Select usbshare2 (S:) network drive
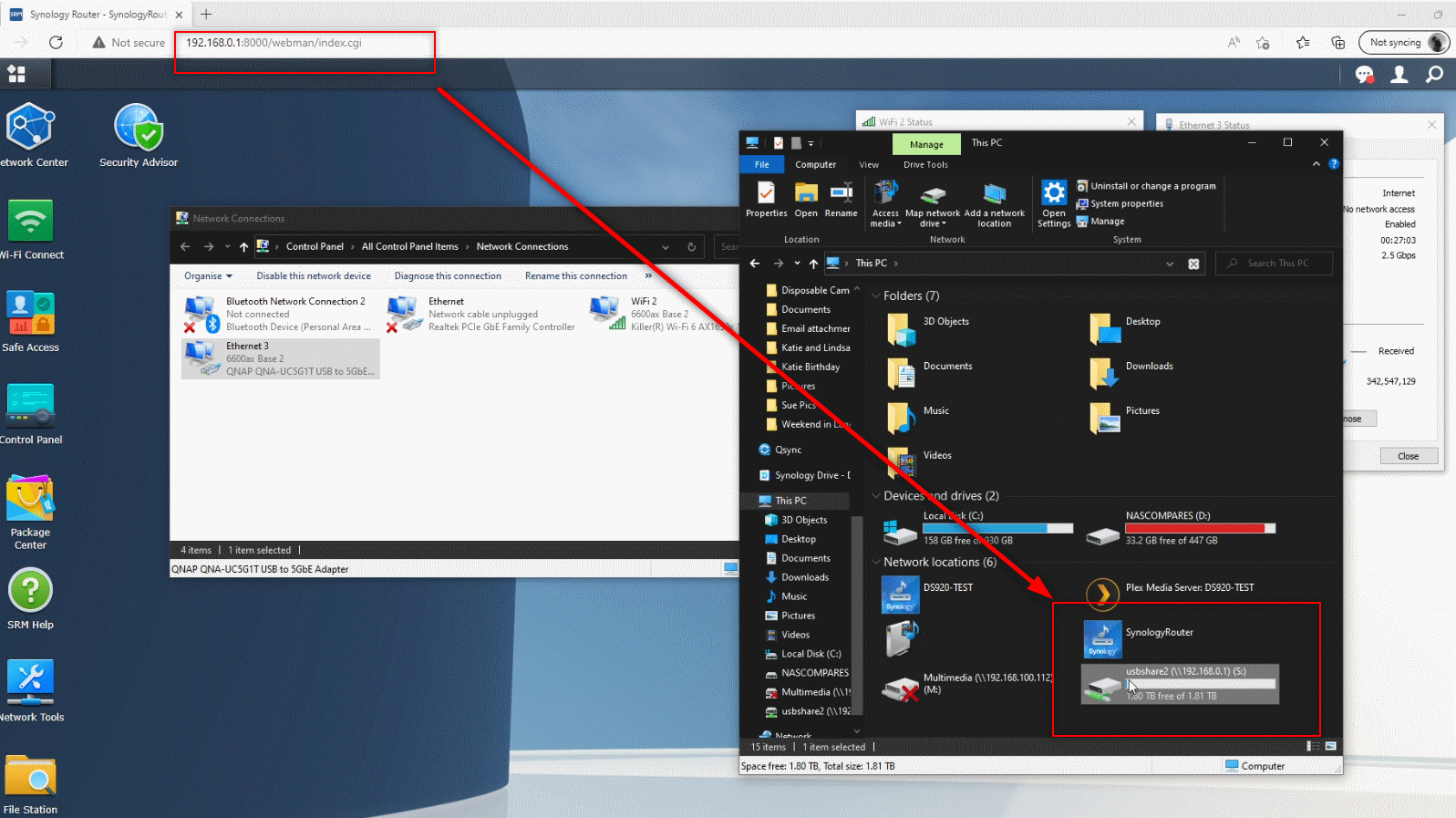The image size is (1456, 818). coord(1180,684)
